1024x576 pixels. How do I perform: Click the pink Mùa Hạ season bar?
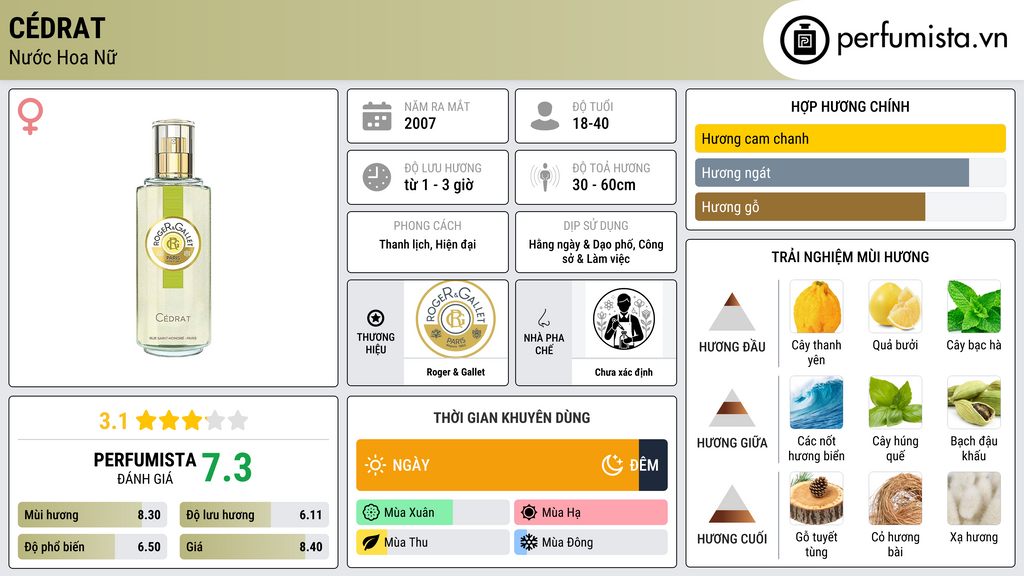click(591, 513)
